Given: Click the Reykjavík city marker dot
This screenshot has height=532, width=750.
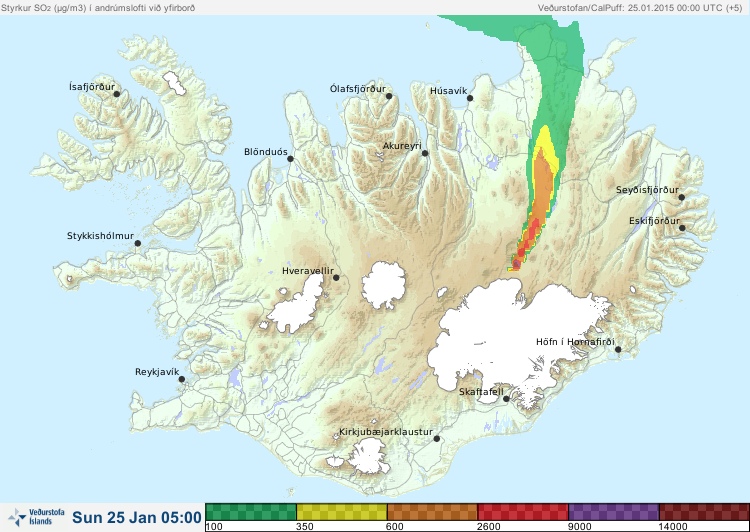Looking at the screenshot, I should point(182,379).
